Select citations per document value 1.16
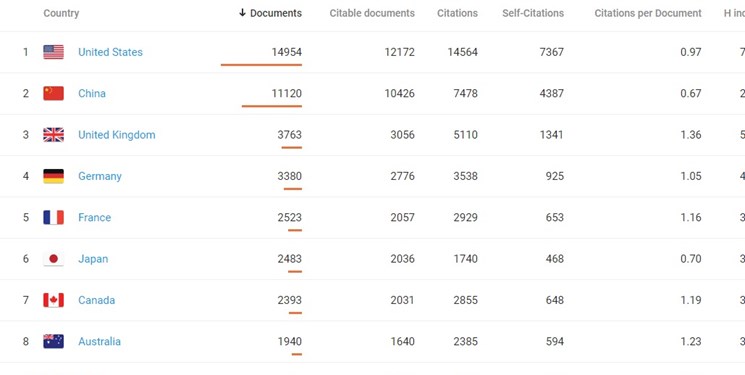Image resolution: width=745 pixels, height=375 pixels. click(x=691, y=217)
